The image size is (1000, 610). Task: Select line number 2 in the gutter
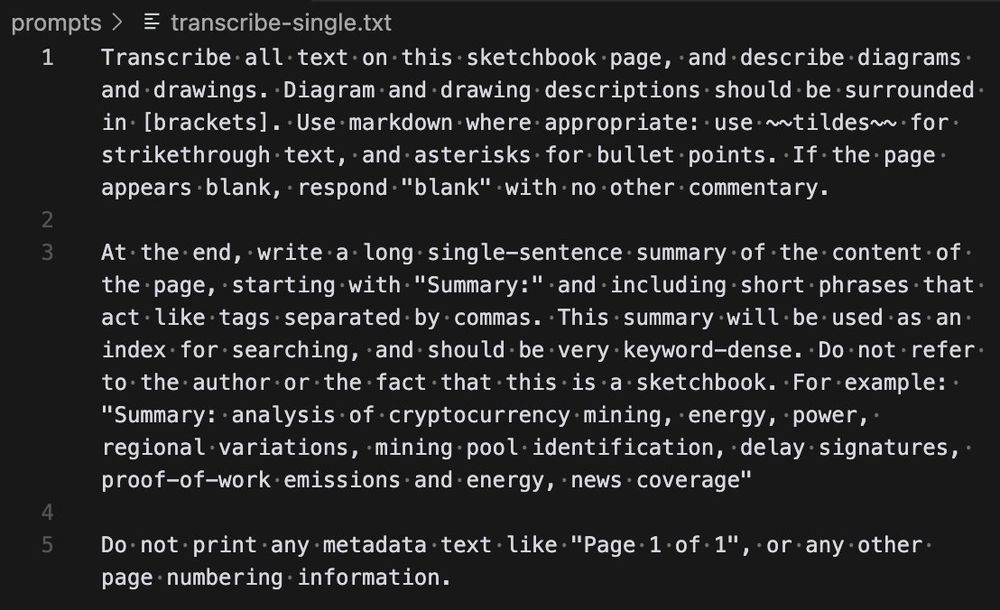(x=48, y=220)
